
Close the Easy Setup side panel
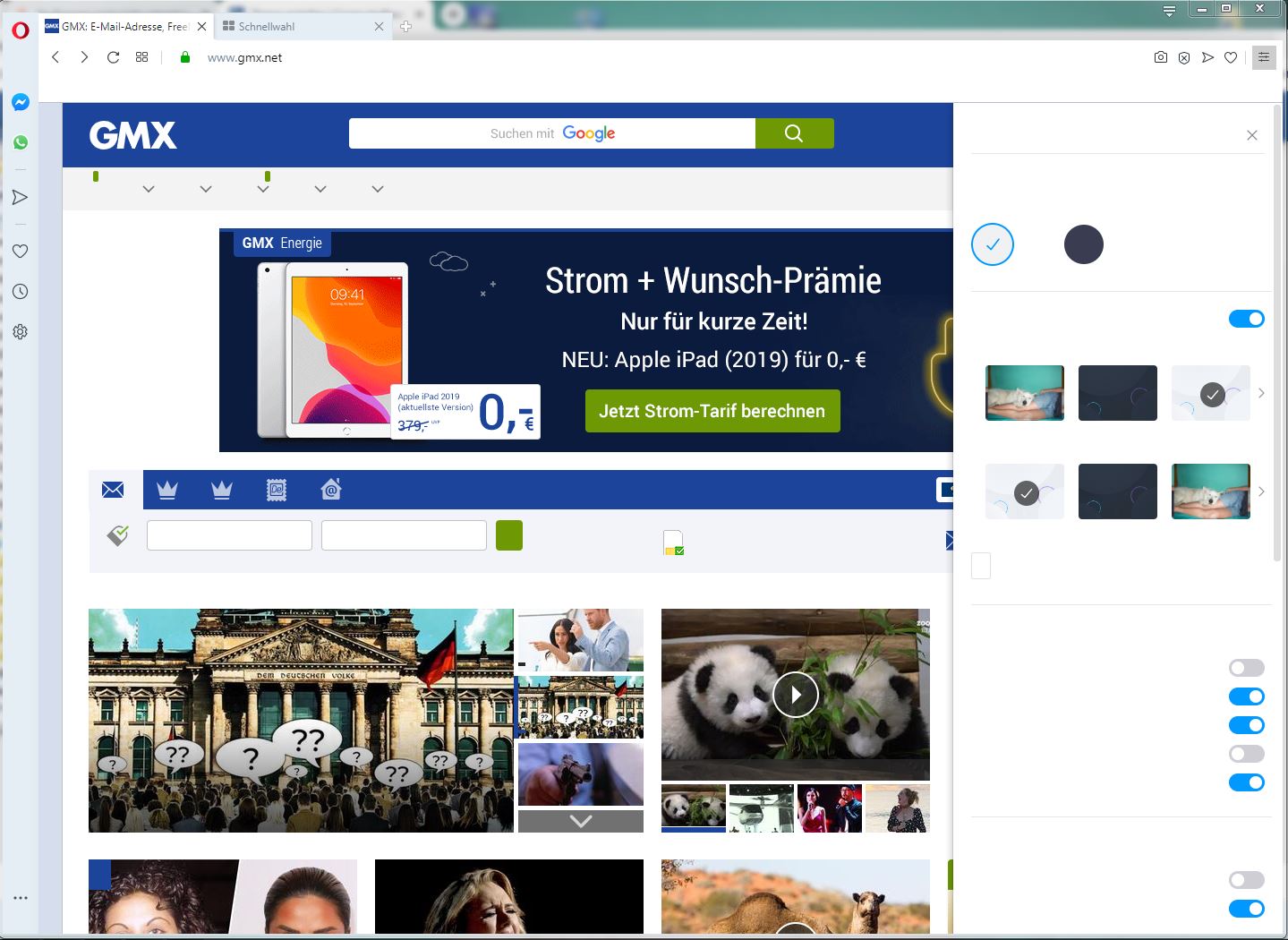[x=1252, y=135]
